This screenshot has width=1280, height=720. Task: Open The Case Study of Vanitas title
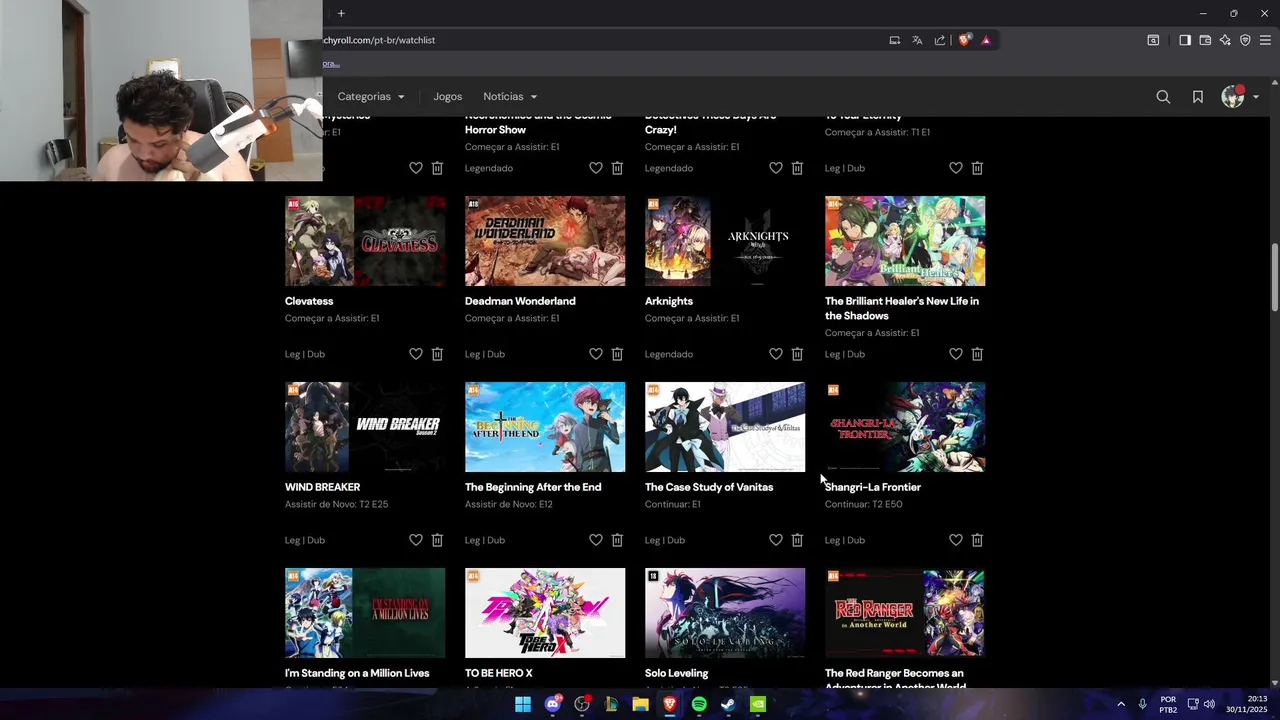(709, 487)
